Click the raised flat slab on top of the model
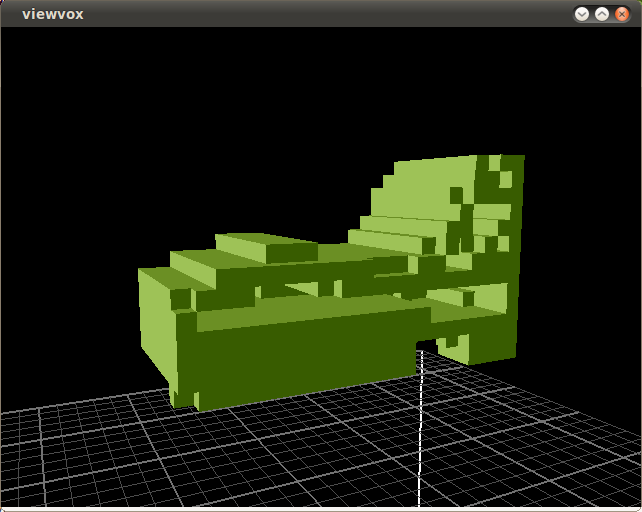 point(265,246)
